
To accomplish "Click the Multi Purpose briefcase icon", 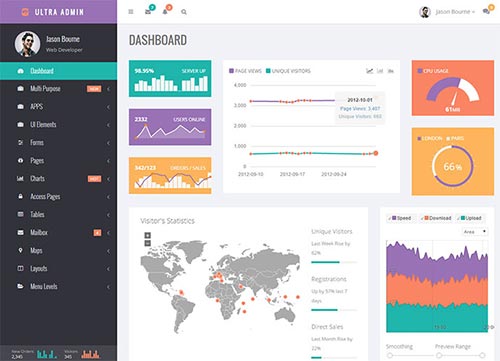I will (20, 89).
